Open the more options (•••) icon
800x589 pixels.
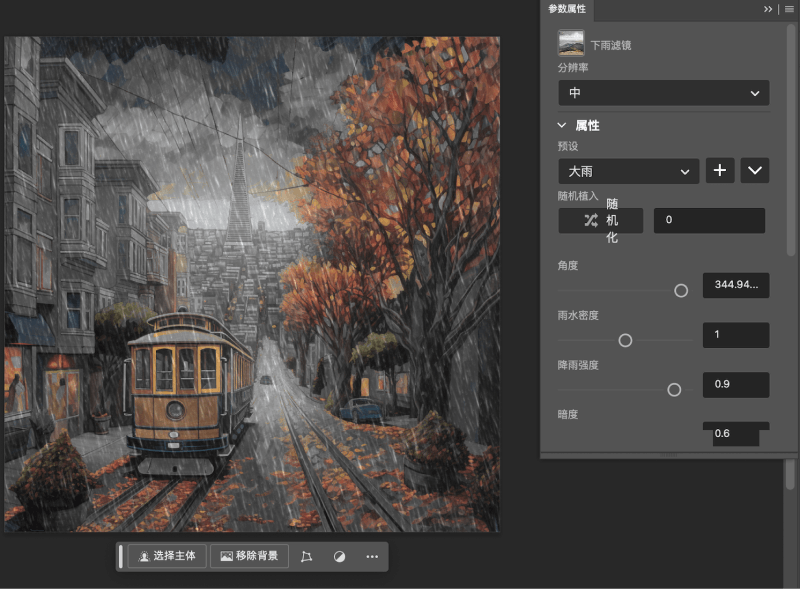point(371,556)
